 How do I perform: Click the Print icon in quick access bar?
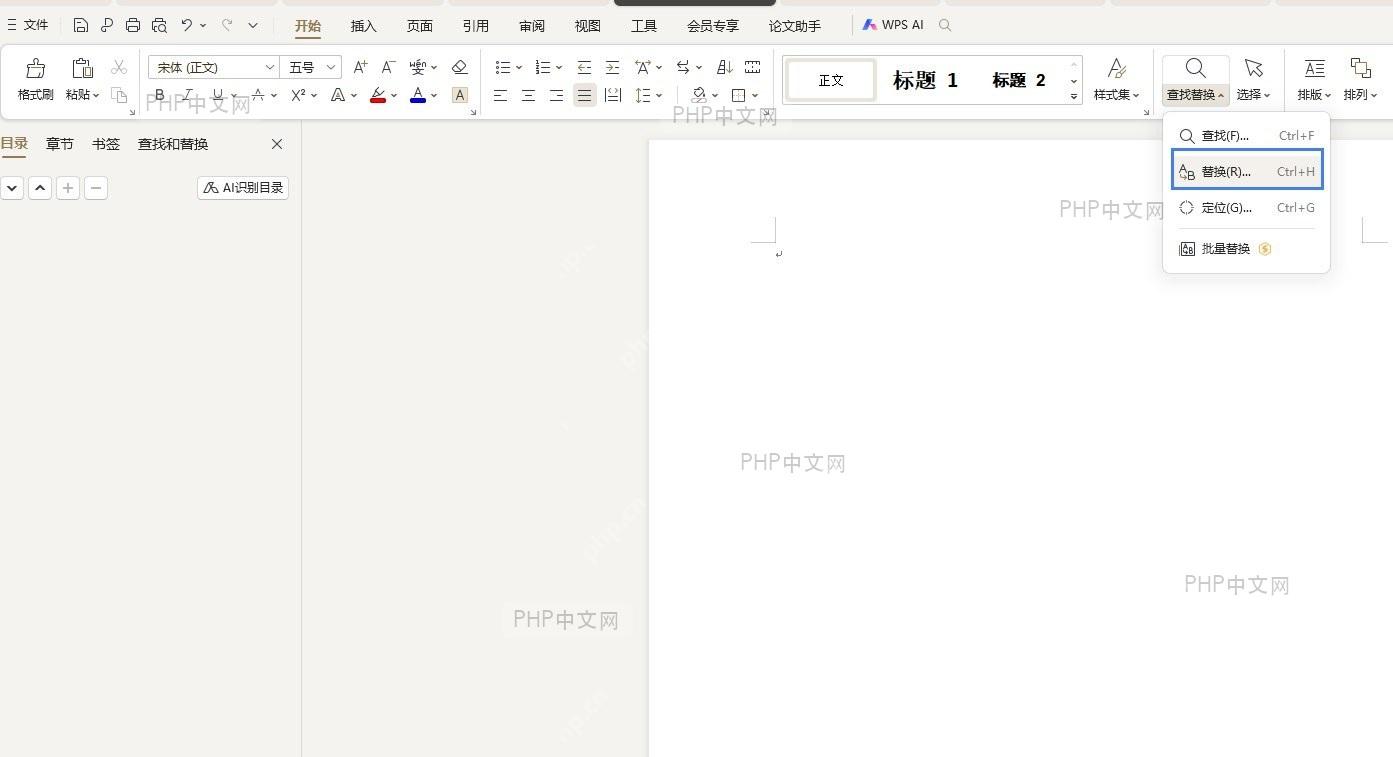click(x=133, y=25)
